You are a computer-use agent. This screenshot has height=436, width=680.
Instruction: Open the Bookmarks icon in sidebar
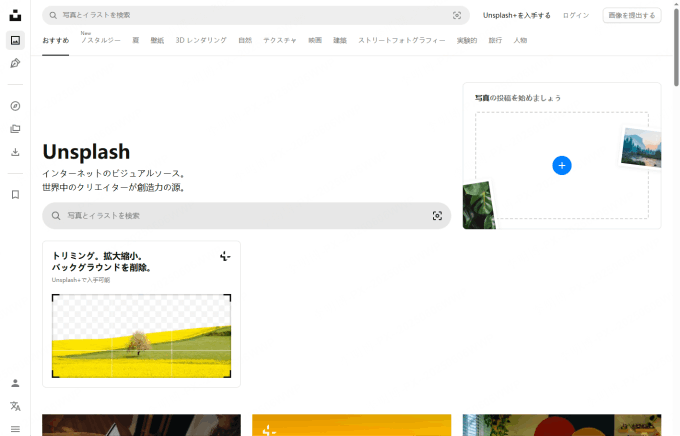(15, 194)
